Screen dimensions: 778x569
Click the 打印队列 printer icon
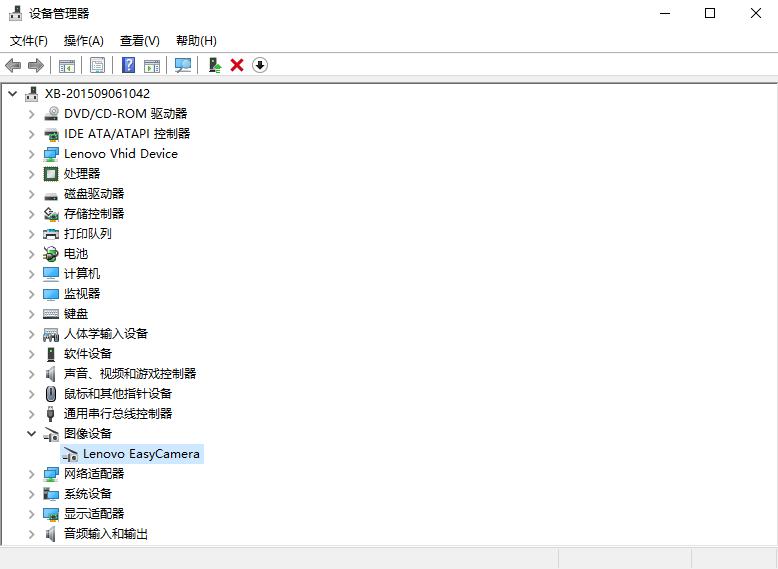click(x=51, y=234)
